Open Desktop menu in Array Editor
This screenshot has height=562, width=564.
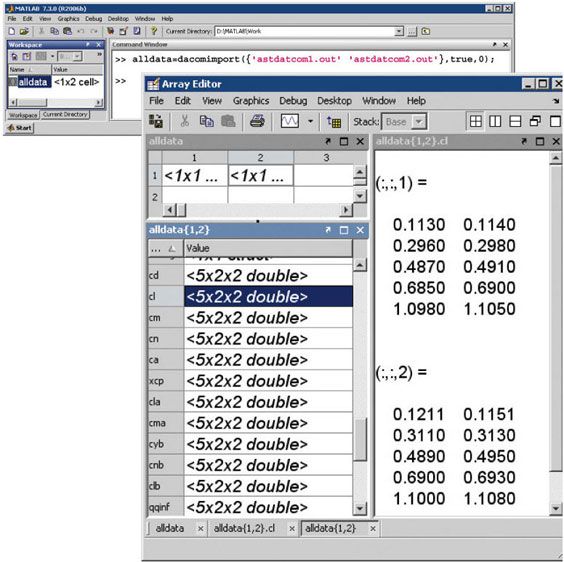coord(334,101)
